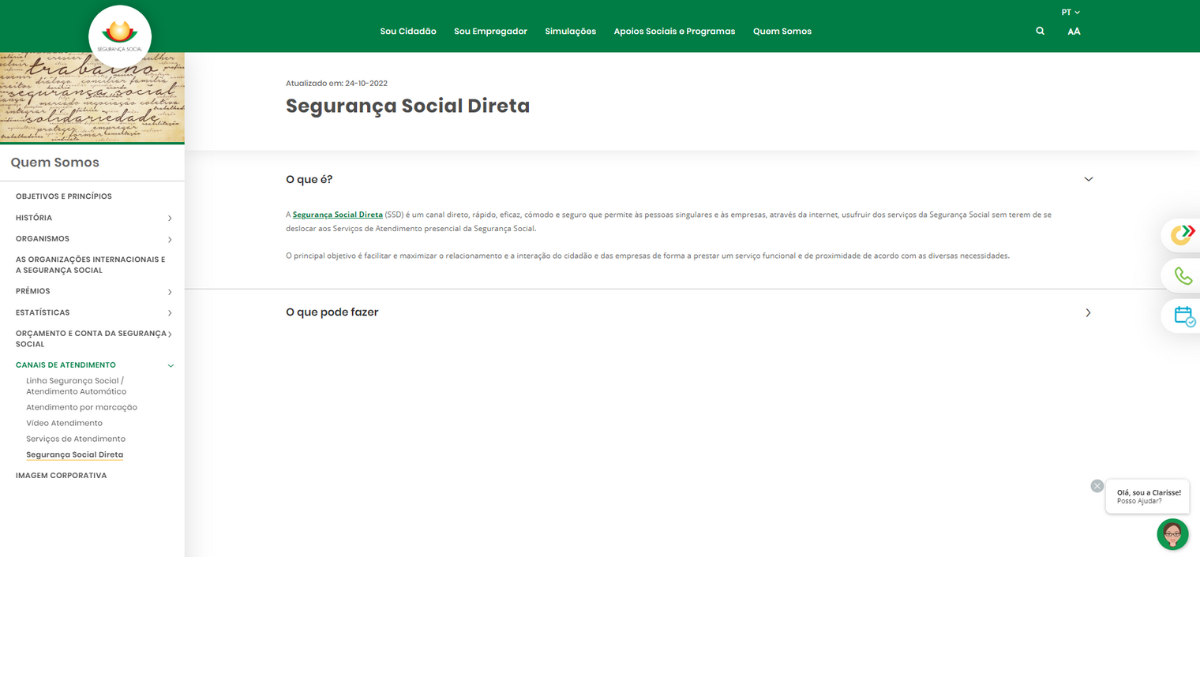Collapse the 'O que é?' section

tap(1088, 180)
